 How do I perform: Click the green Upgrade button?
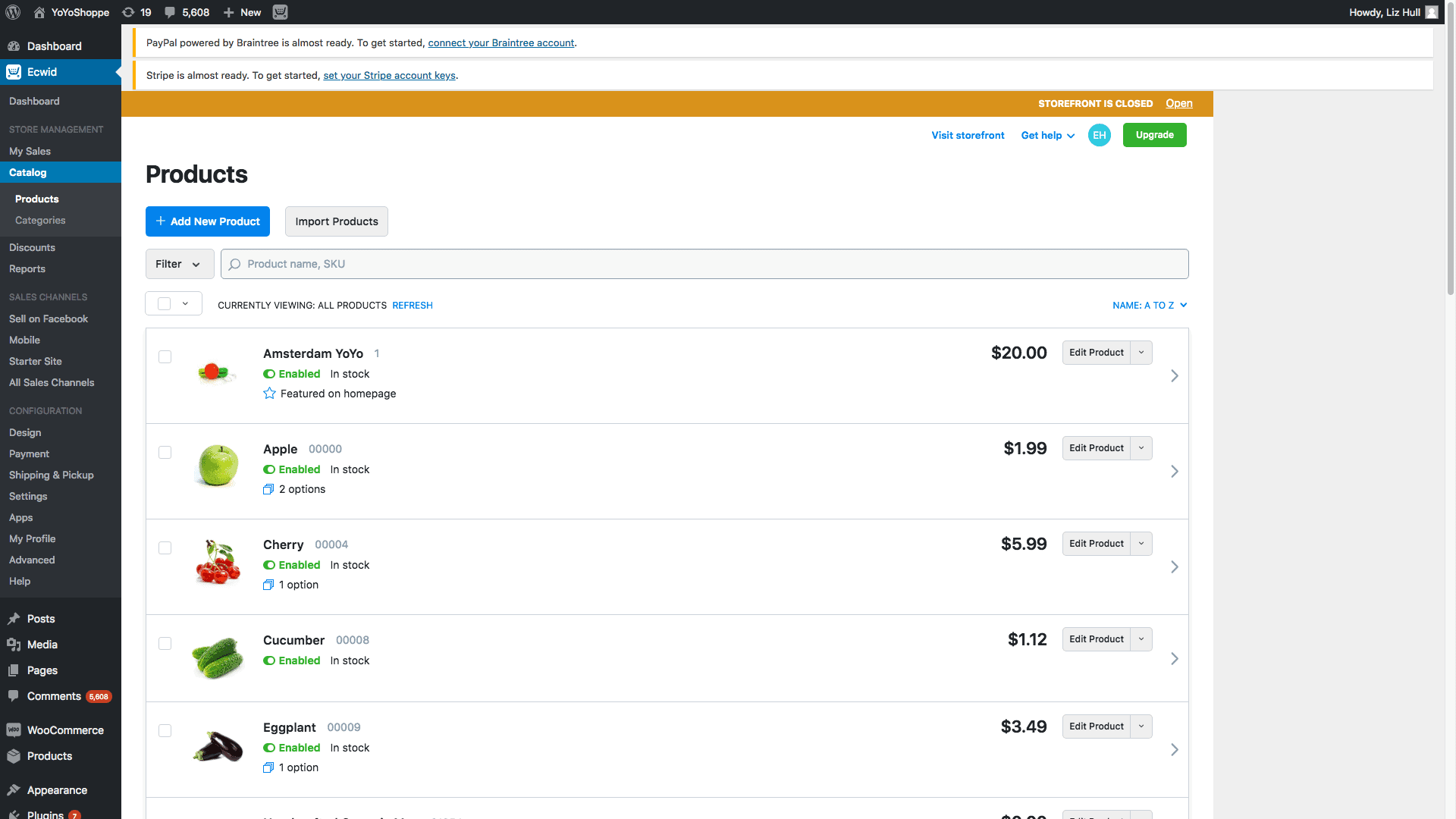point(1154,135)
